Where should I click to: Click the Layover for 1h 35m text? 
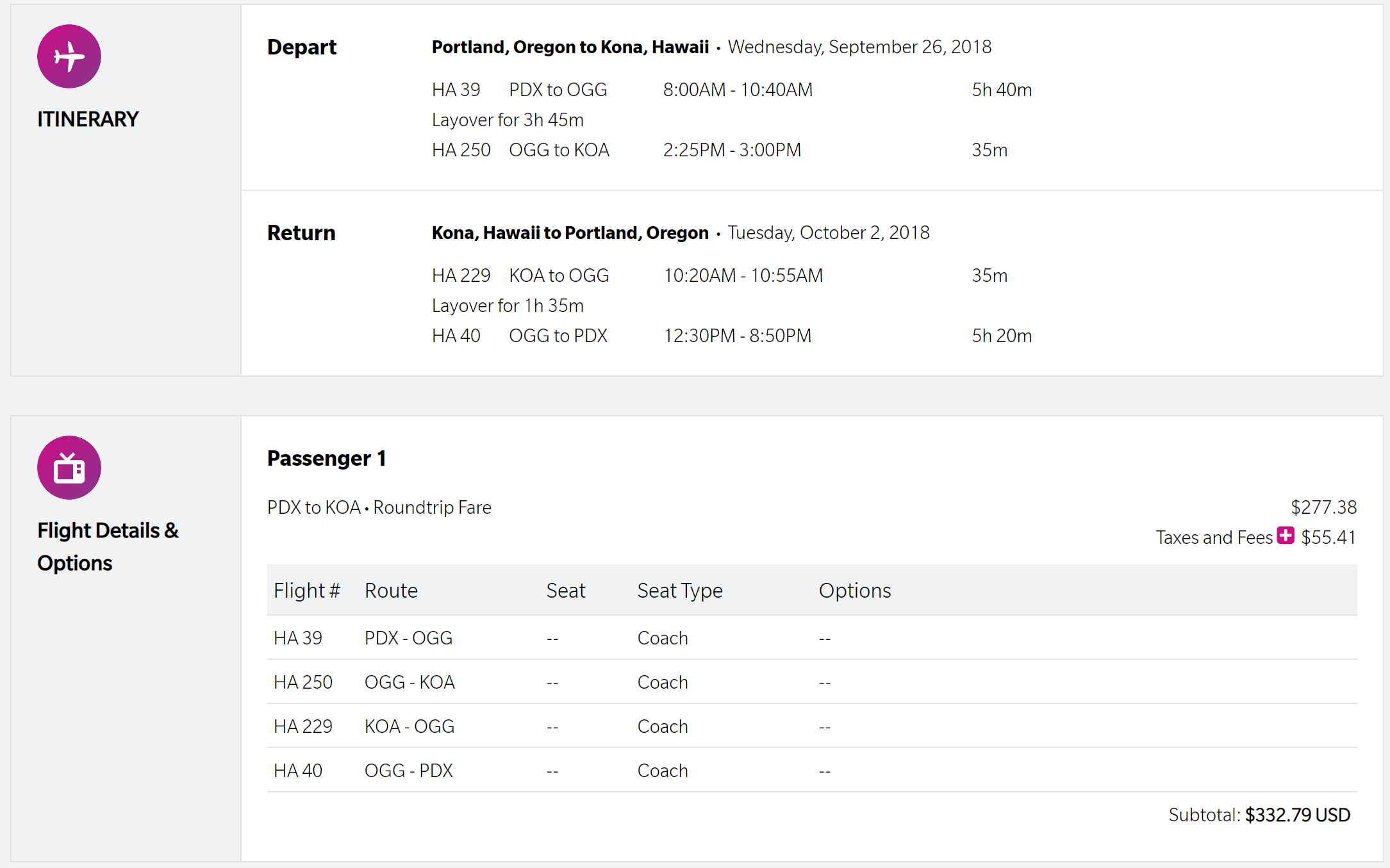[508, 306]
